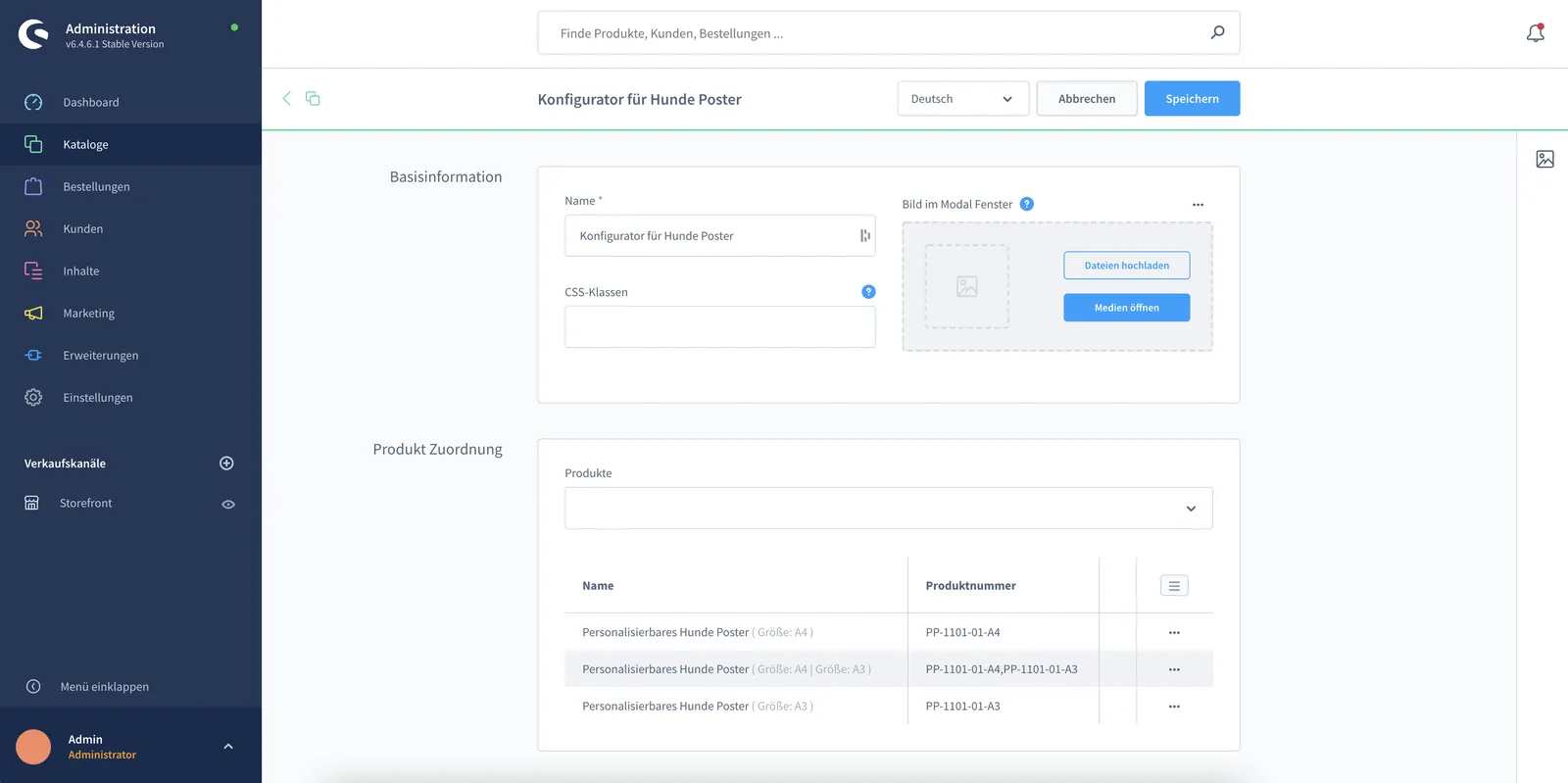
Task: Click the Speichern button
Action: pos(1192,98)
